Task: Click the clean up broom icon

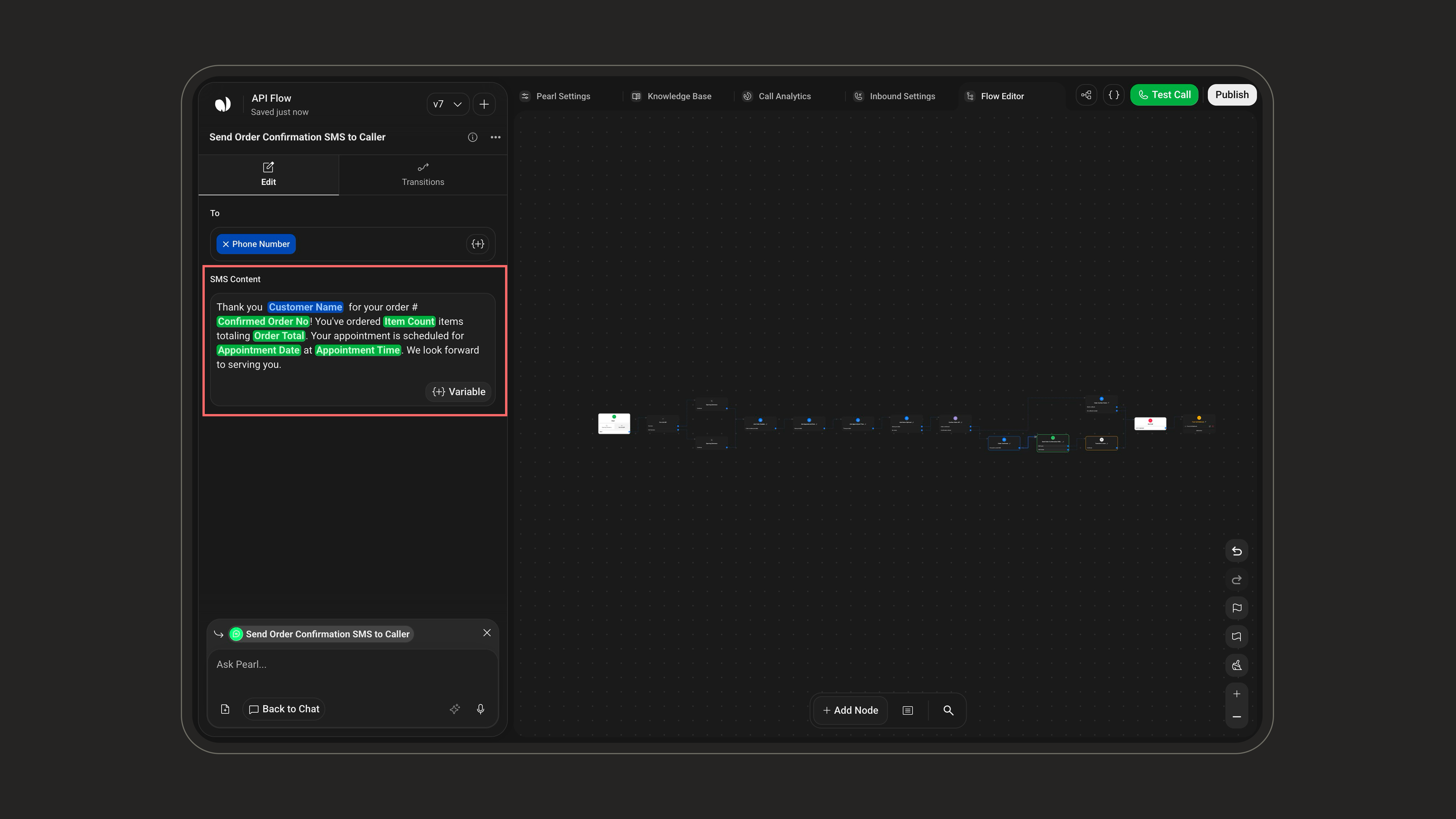Action: pos(1237,665)
